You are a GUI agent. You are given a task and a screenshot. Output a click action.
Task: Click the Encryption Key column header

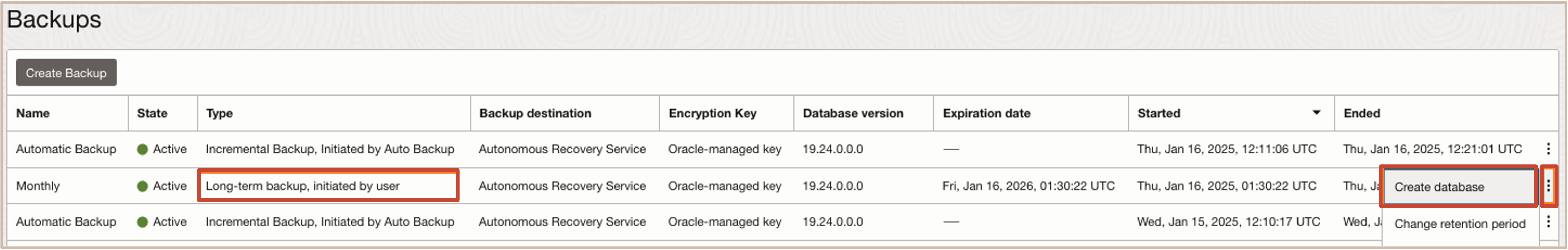pos(712,113)
